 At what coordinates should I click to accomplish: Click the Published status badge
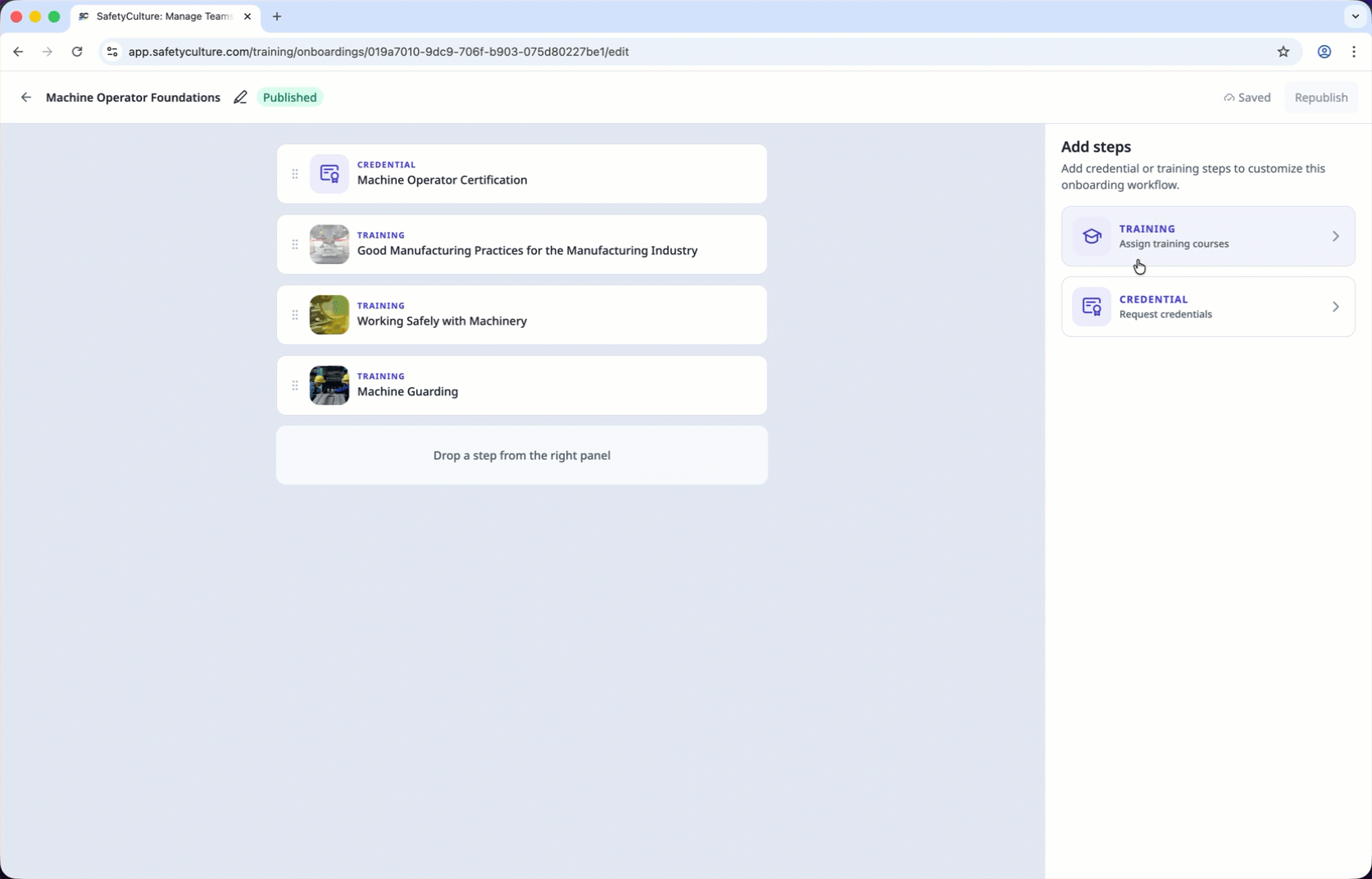tap(290, 98)
